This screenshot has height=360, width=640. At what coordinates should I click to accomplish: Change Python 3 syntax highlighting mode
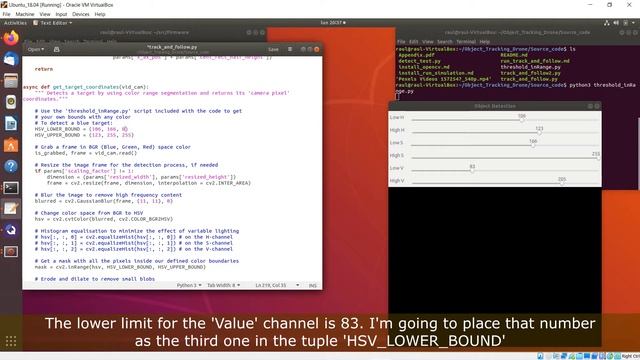tap(189, 285)
